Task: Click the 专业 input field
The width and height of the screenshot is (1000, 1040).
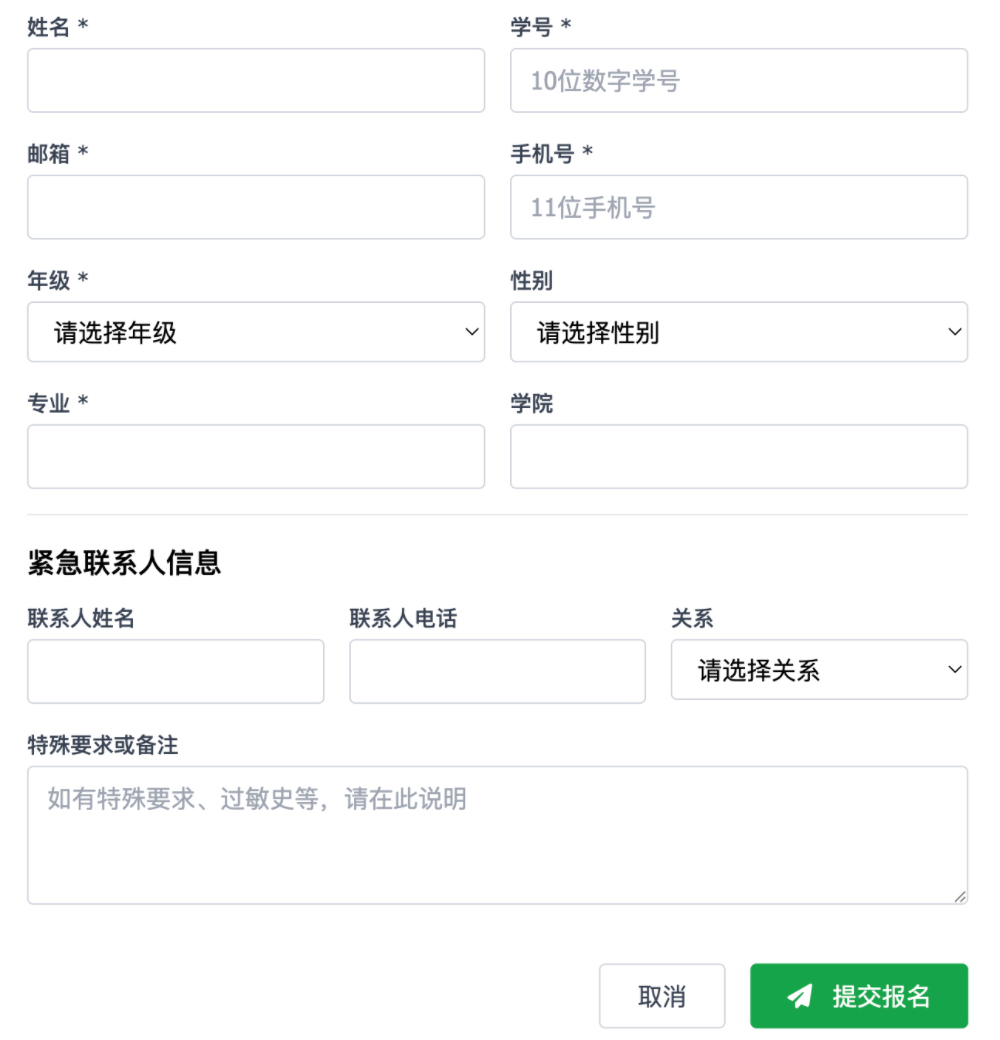Action: point(255,456)
